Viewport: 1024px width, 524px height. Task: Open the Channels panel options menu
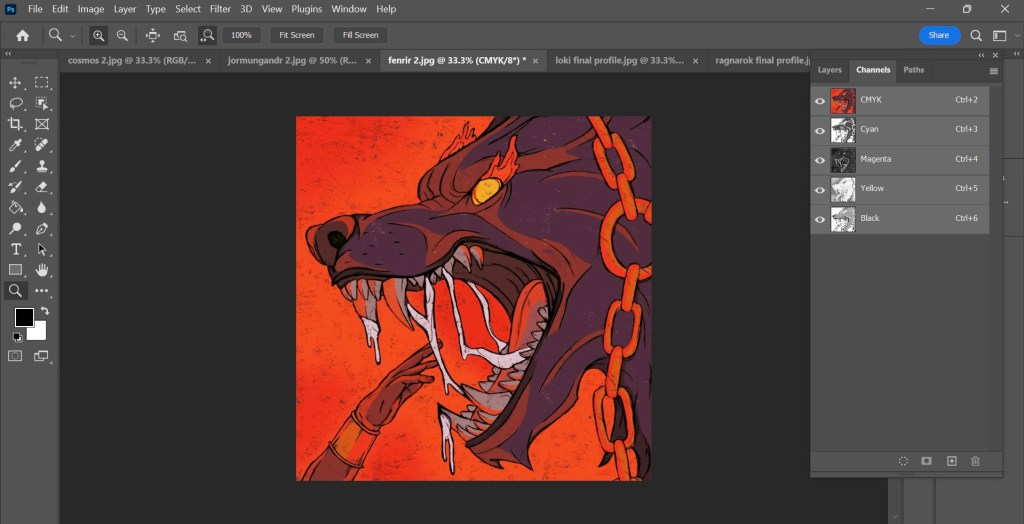tap(993, 71)
